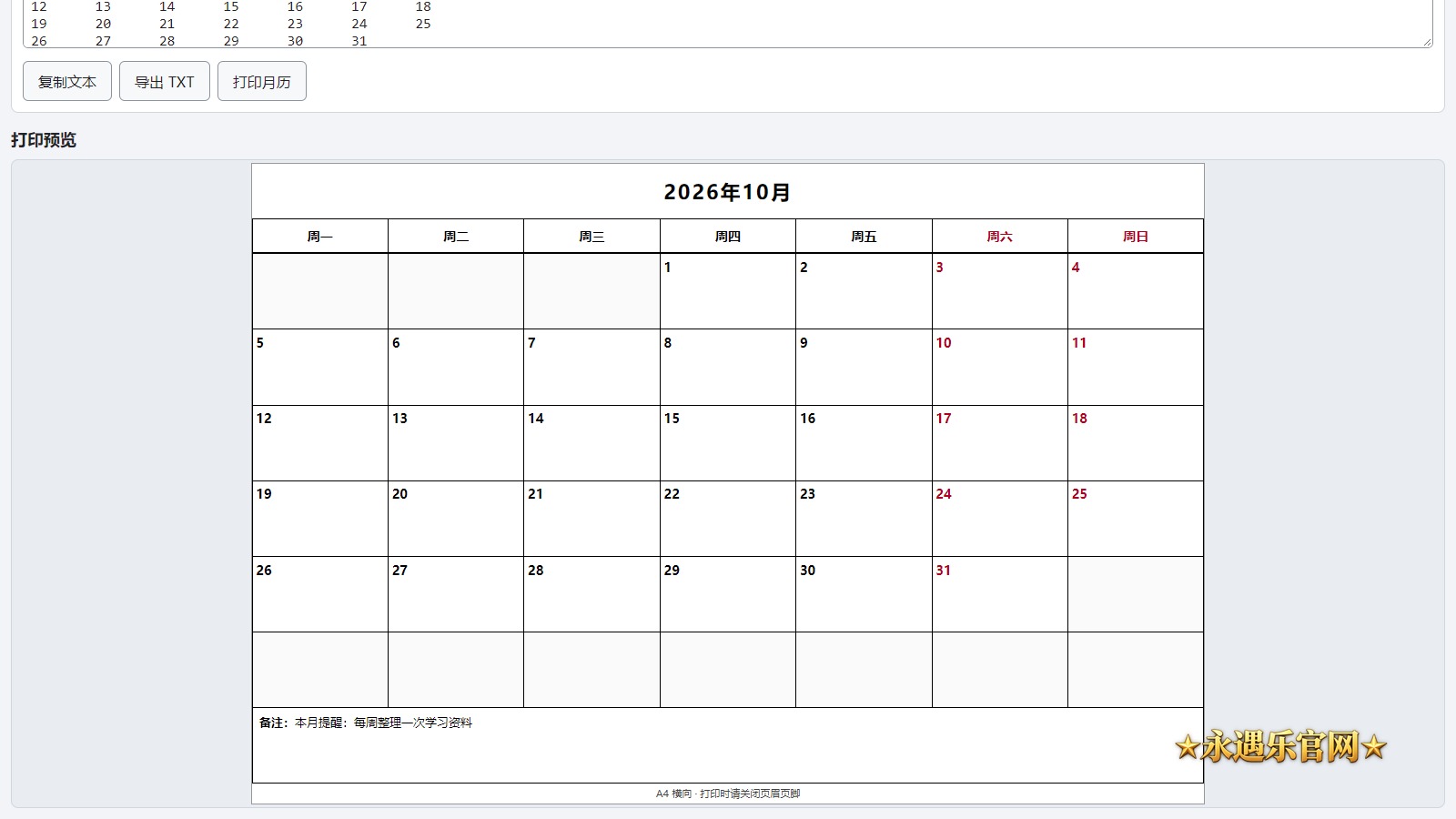Select day 2 cell in preview
The width and height of the screenshot is (1456, 819).
[864, 291]
